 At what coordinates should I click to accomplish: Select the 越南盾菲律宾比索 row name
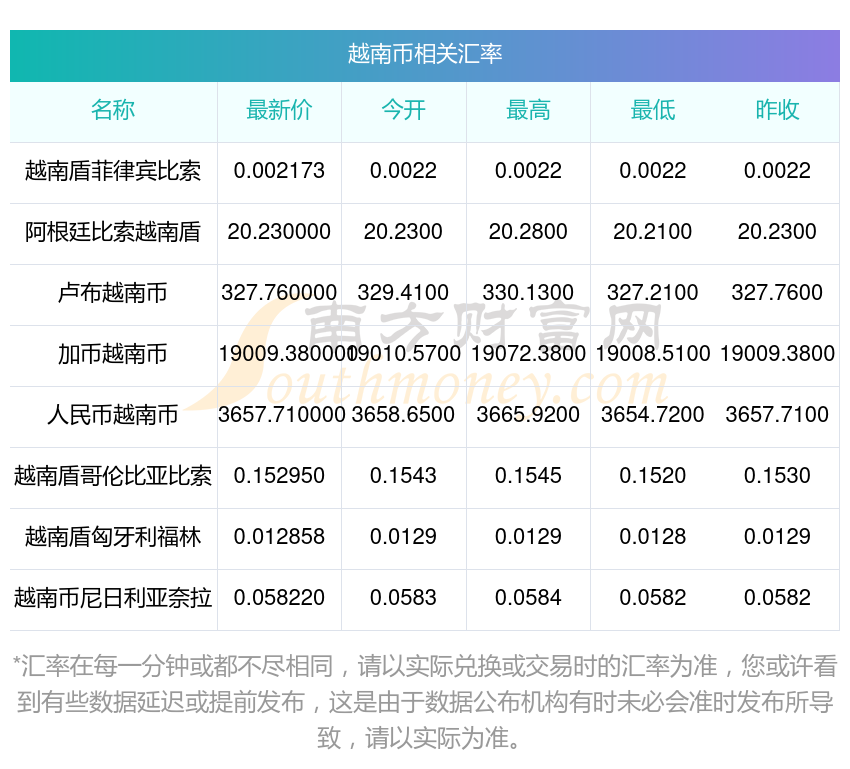(x=113, y=171)
